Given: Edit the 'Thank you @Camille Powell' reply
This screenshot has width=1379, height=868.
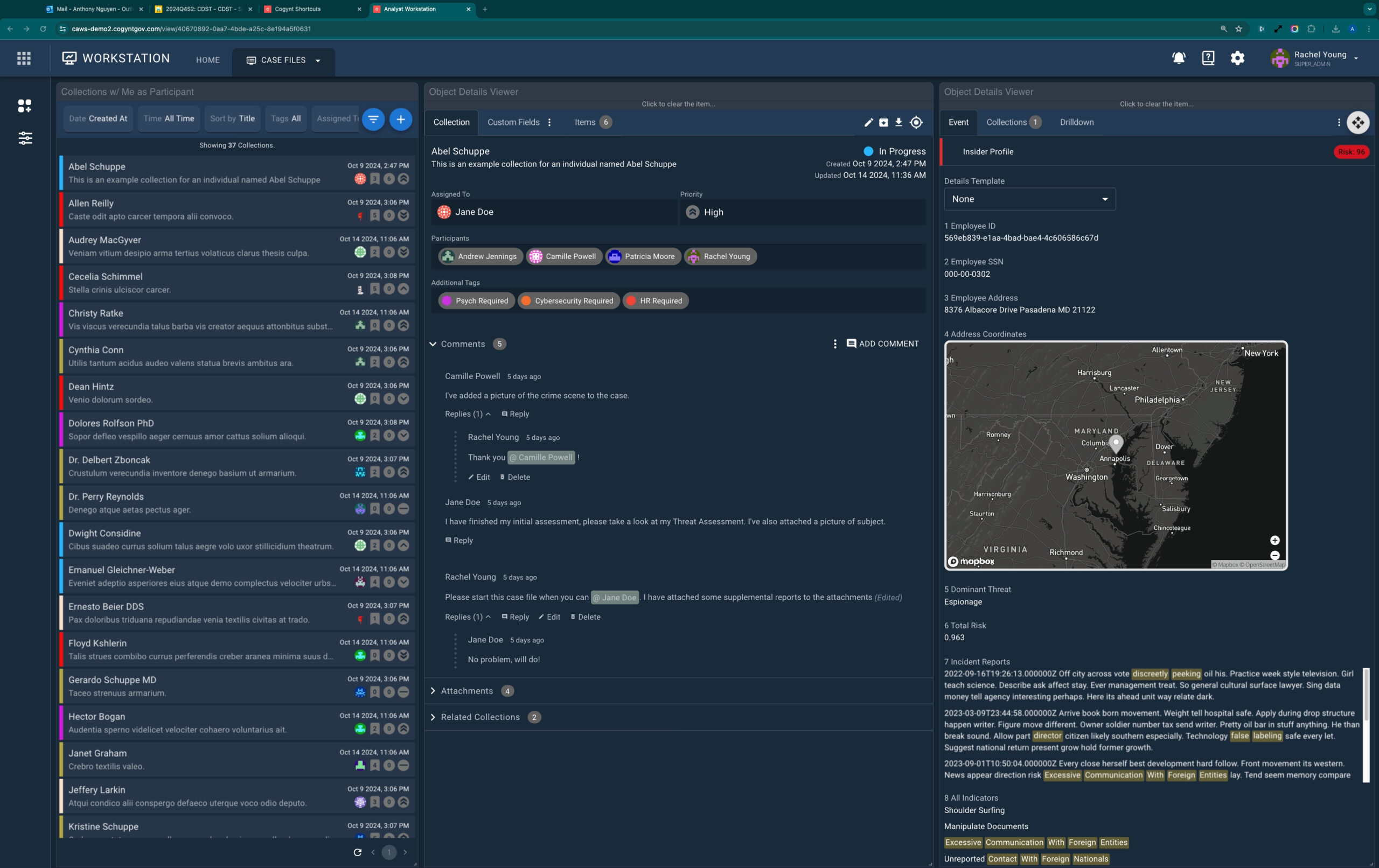Looking at the screenshot, I should coord(479,477).
